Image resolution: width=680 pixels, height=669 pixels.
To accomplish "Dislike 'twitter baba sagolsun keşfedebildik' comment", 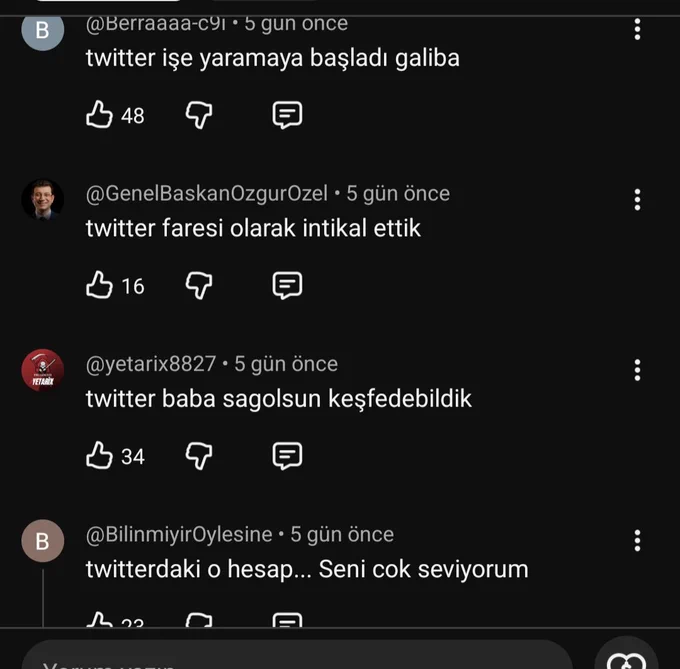I will (199, 456).
